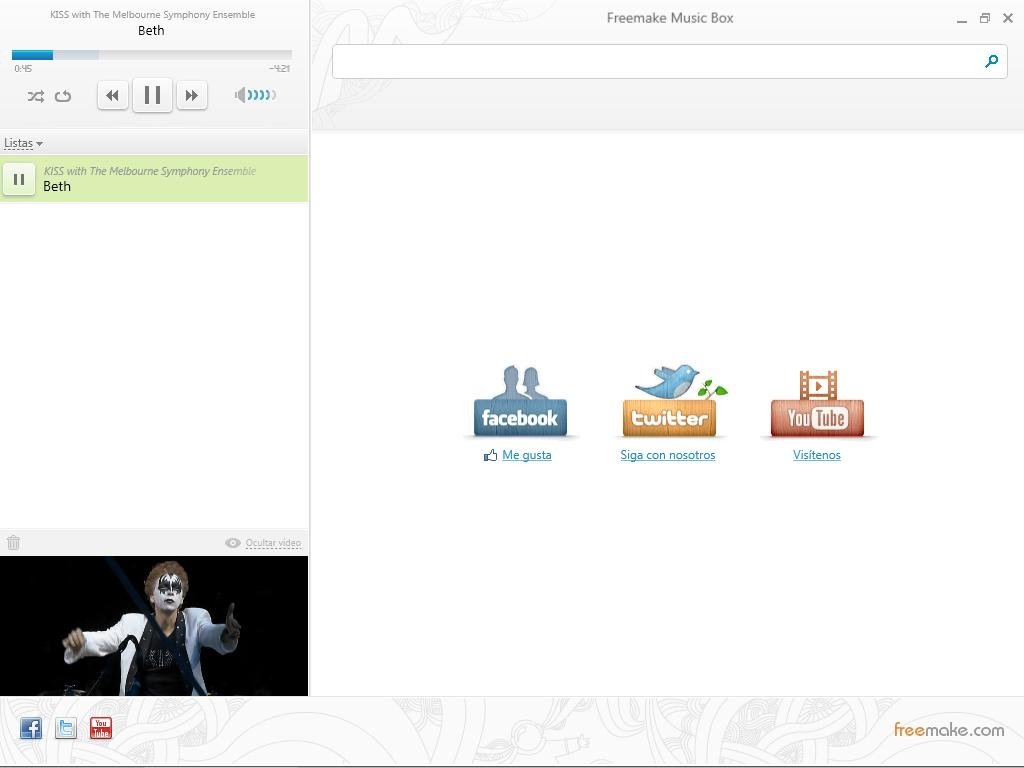Image resolution: width=1024 pixels, height=768 pixels.
Task: Delete track using the trash icon
Action: tap(14, 542)
